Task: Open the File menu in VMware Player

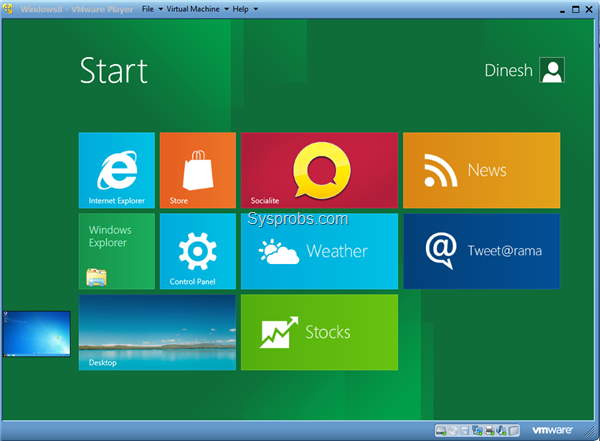Action: 148,9
